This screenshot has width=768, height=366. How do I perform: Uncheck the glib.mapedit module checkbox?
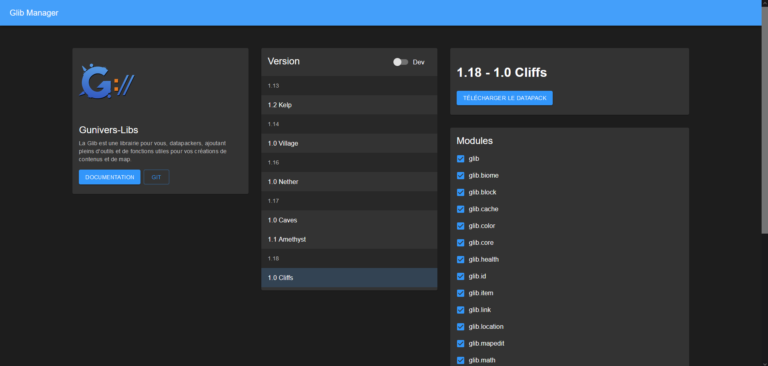point(460,343)
